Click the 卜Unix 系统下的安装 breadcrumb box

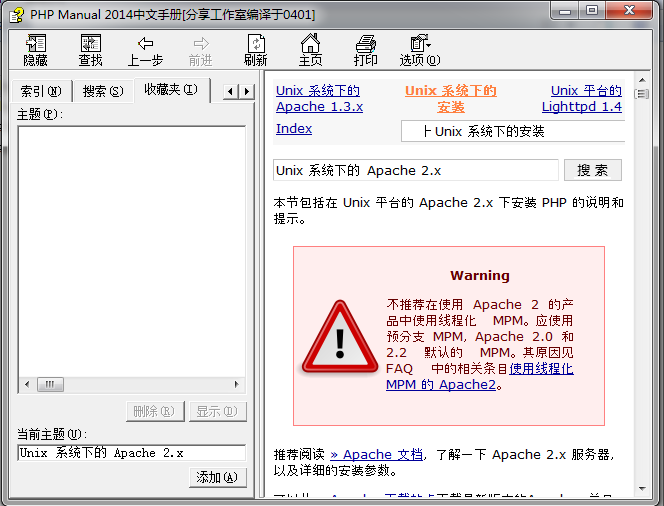tap(513, 131)
